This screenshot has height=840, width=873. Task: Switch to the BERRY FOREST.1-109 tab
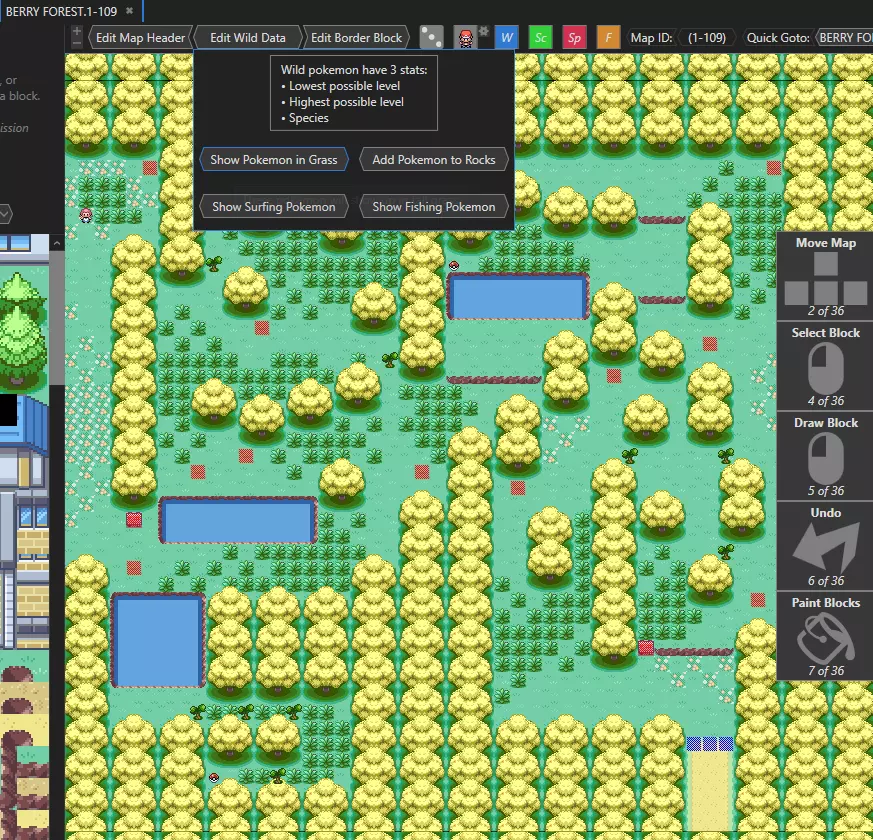click(61, 11)
